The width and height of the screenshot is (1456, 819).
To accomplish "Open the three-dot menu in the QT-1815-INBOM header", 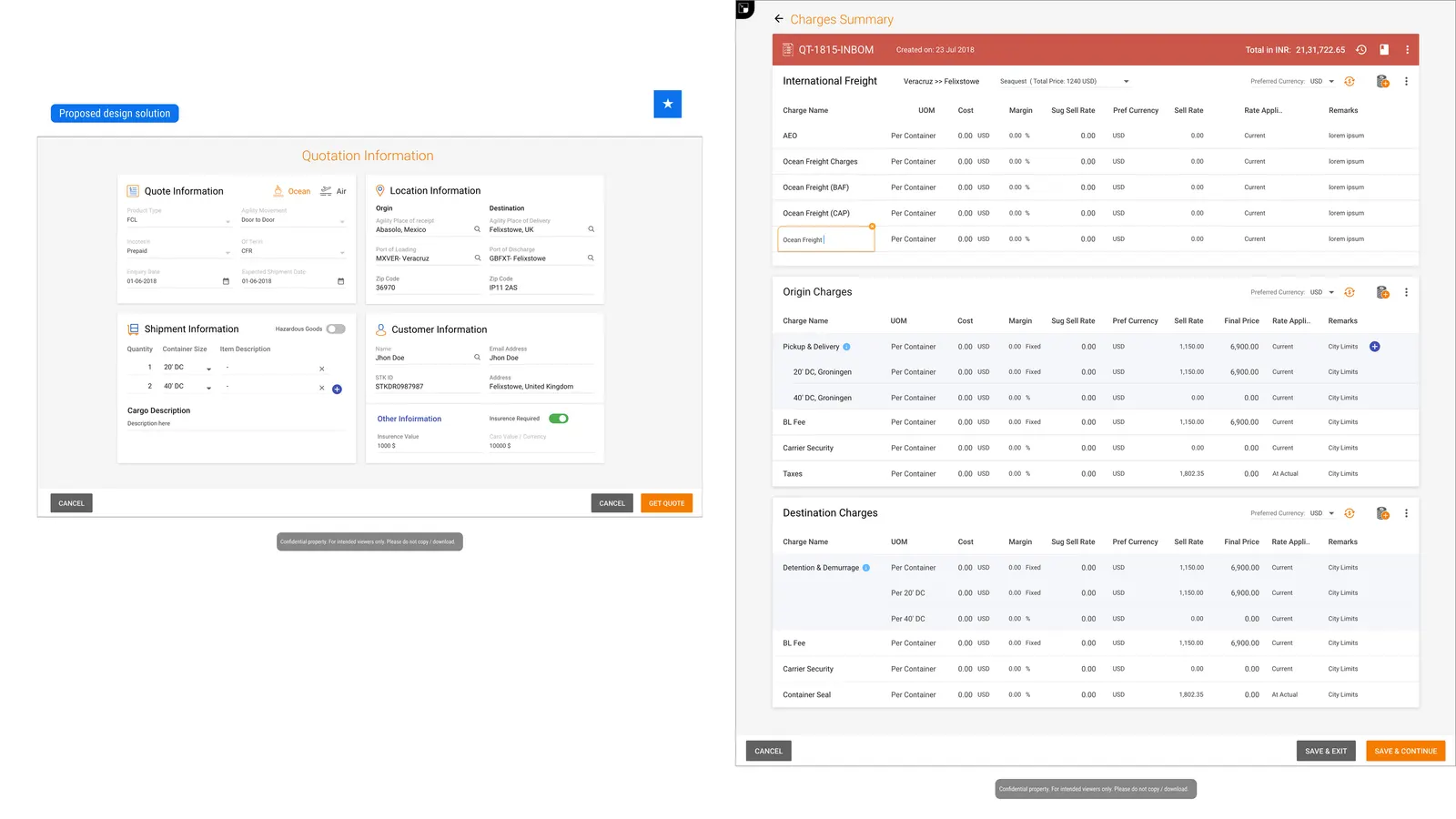I will tap(1407, 50).
